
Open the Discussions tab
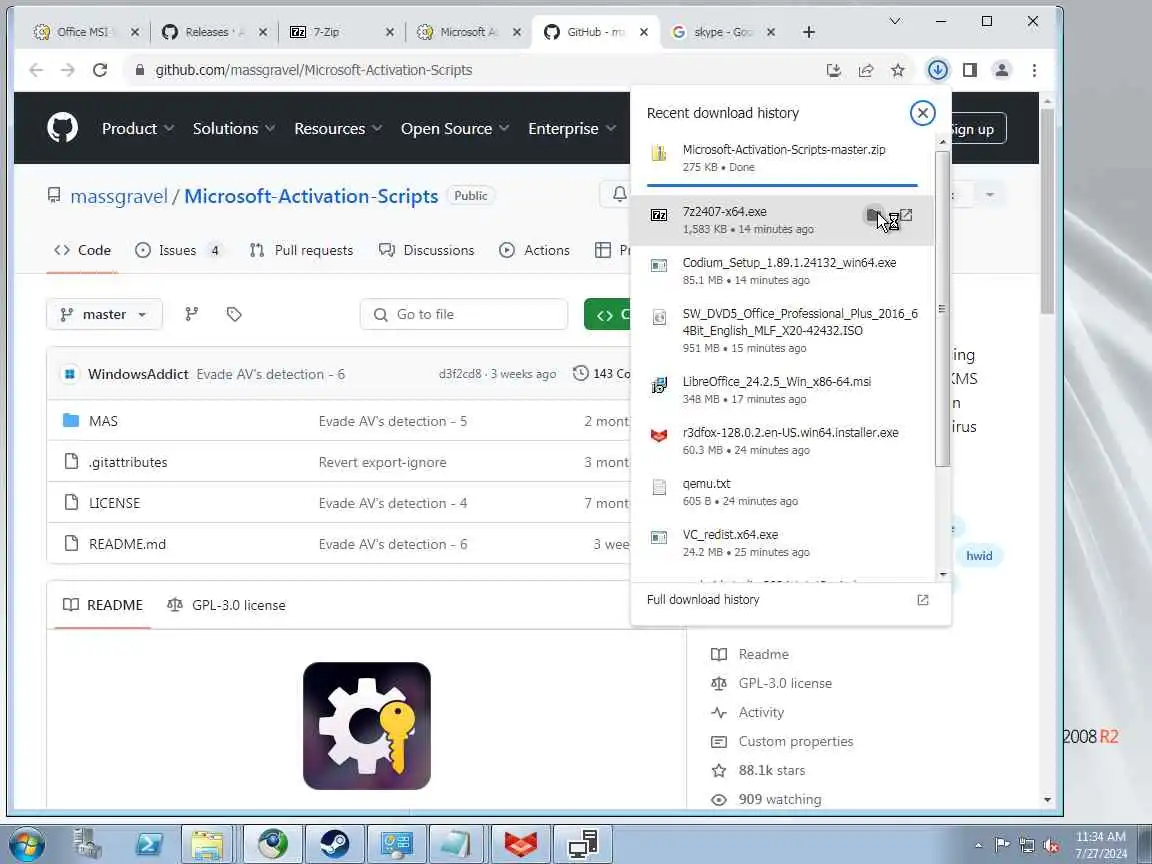coord(426,251)
